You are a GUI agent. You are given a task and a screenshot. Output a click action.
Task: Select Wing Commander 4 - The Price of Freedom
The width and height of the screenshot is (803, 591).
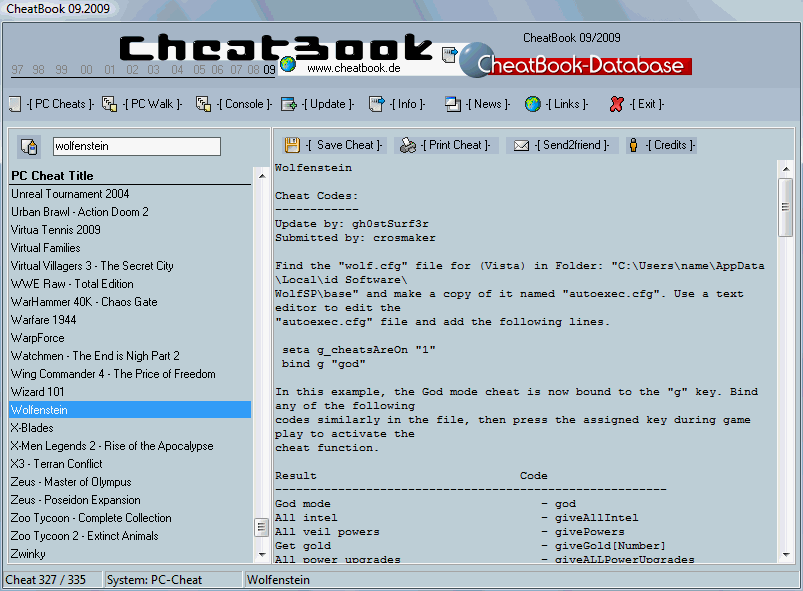point(131,374)
